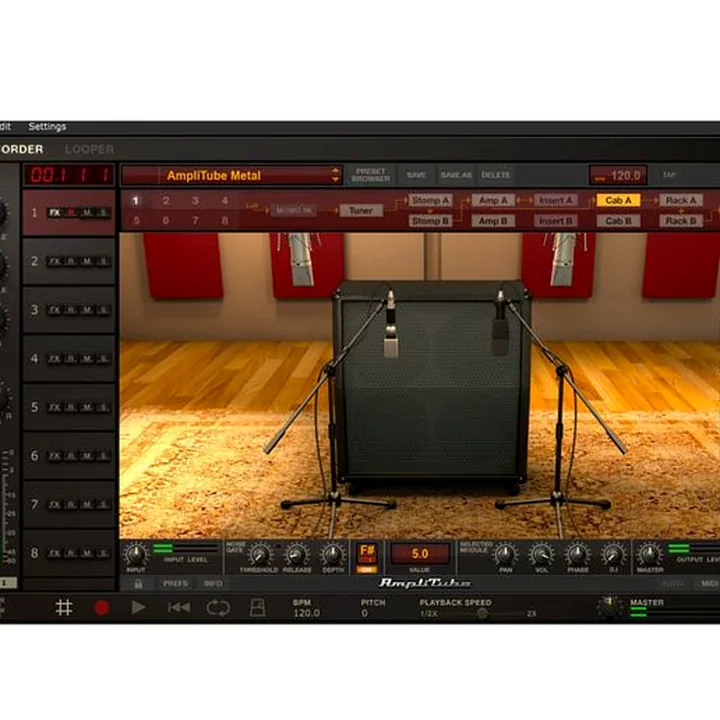Screen dimensions: 720x720
Task: Toggle the tuner ON button below F#
Action: 367,570
